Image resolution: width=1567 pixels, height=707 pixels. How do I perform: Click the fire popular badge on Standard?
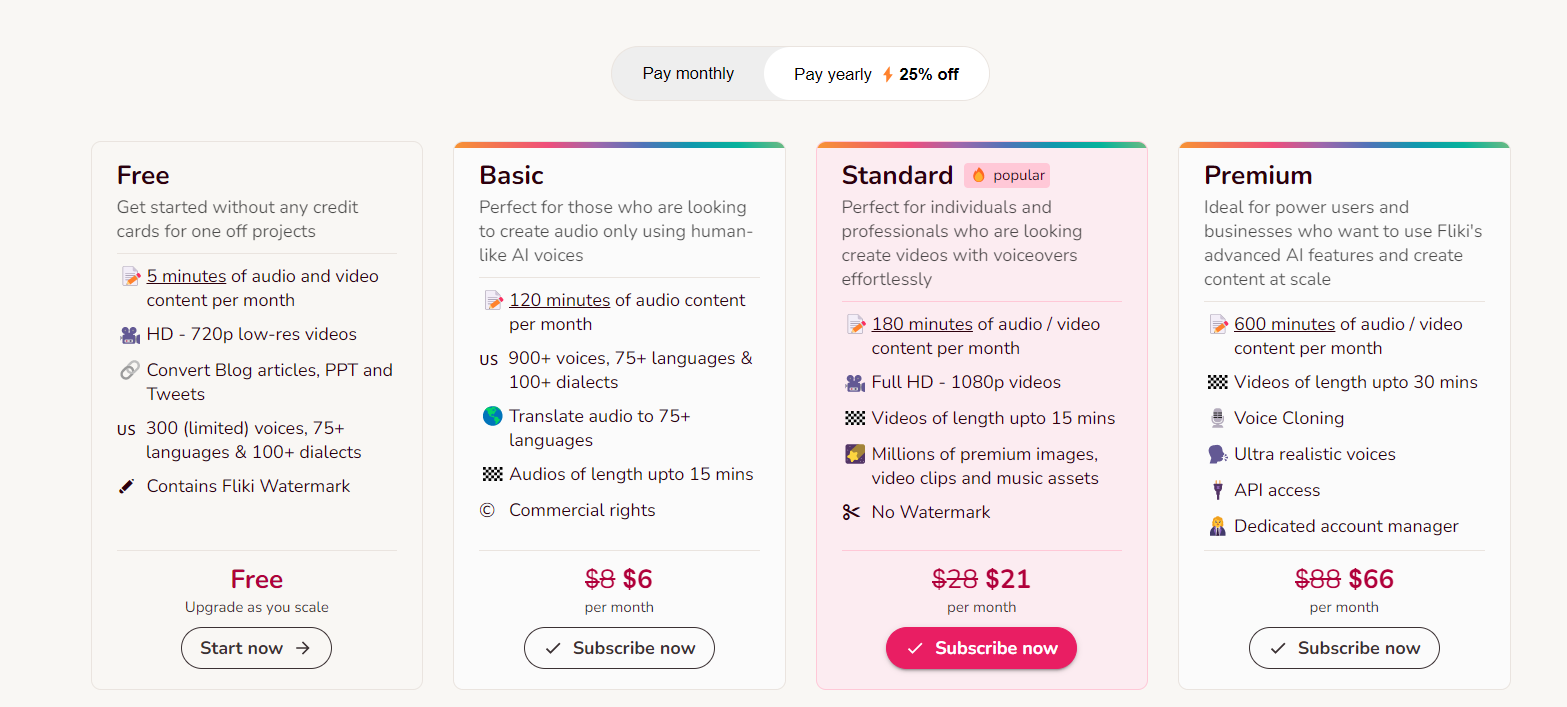click(1007, 175)
